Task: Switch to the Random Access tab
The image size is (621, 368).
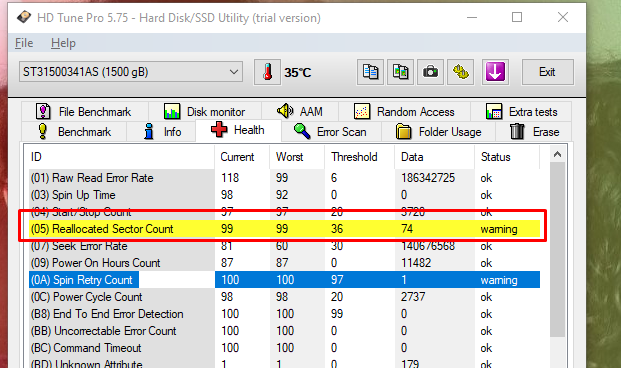Action: [x=404, y=112]
